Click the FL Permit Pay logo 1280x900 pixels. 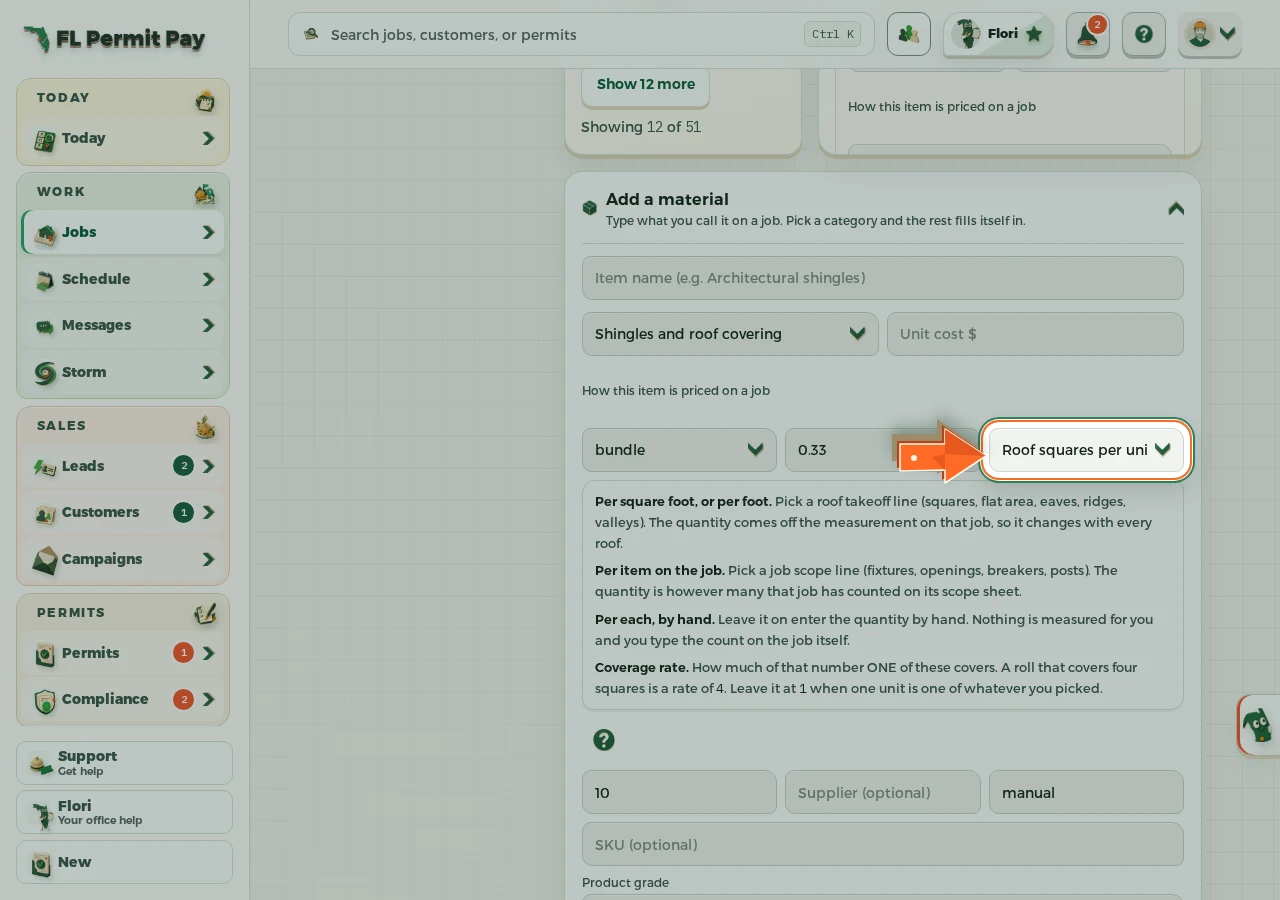tap(114, 39)
